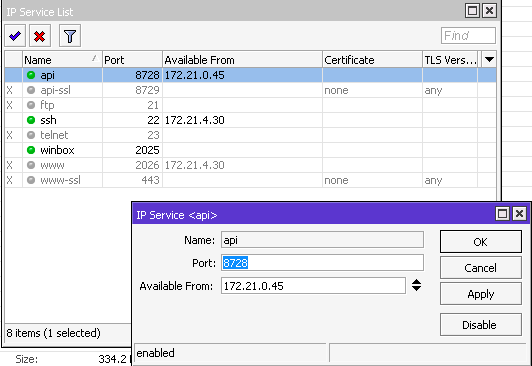This screenshot has height=366, width=532.
Task: Click the gray status dot for ftp
Action: pos(31,105)
